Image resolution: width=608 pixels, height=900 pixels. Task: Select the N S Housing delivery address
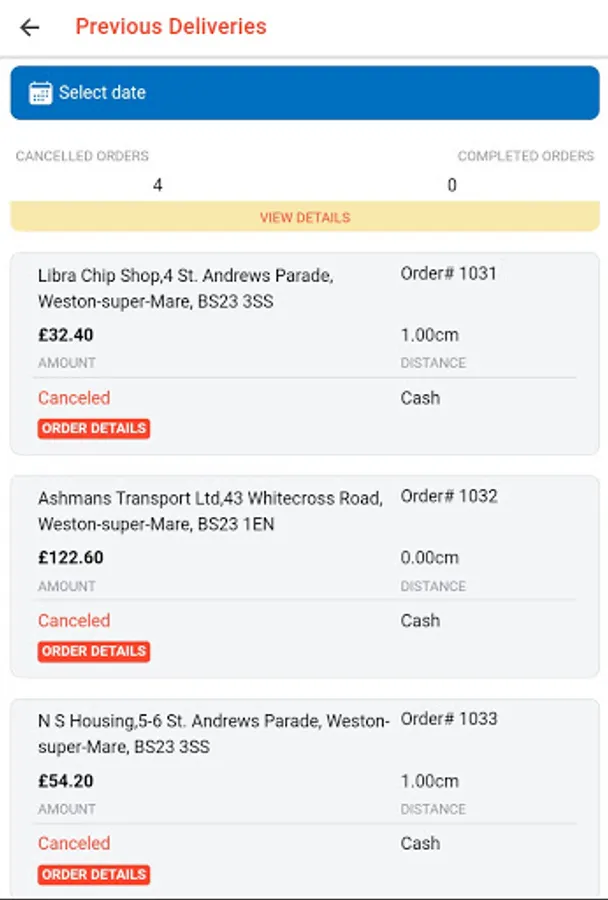coord(213,734)
